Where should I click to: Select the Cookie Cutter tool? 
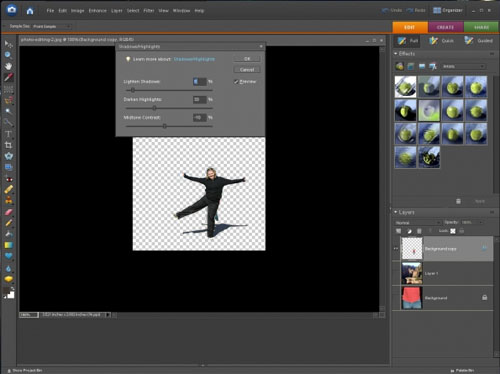click(x=9, y=156)
